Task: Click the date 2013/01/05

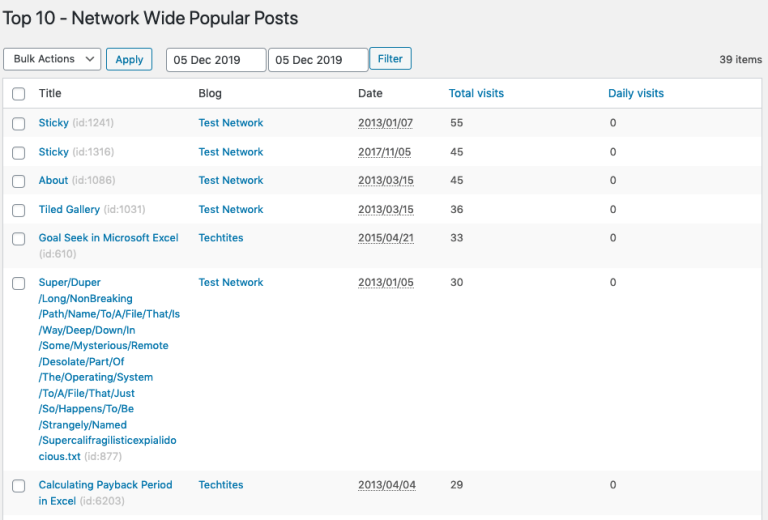Action: point(386,283)
